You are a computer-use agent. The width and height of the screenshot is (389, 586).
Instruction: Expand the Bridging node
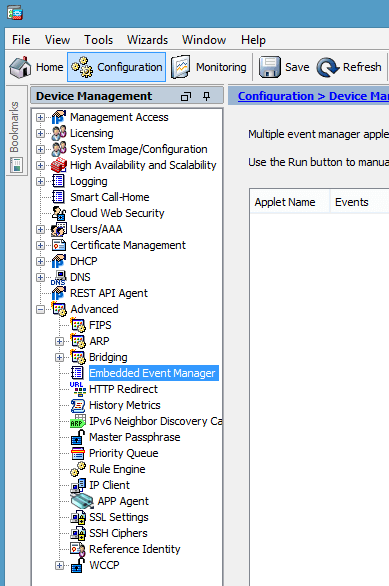point(59,357)
